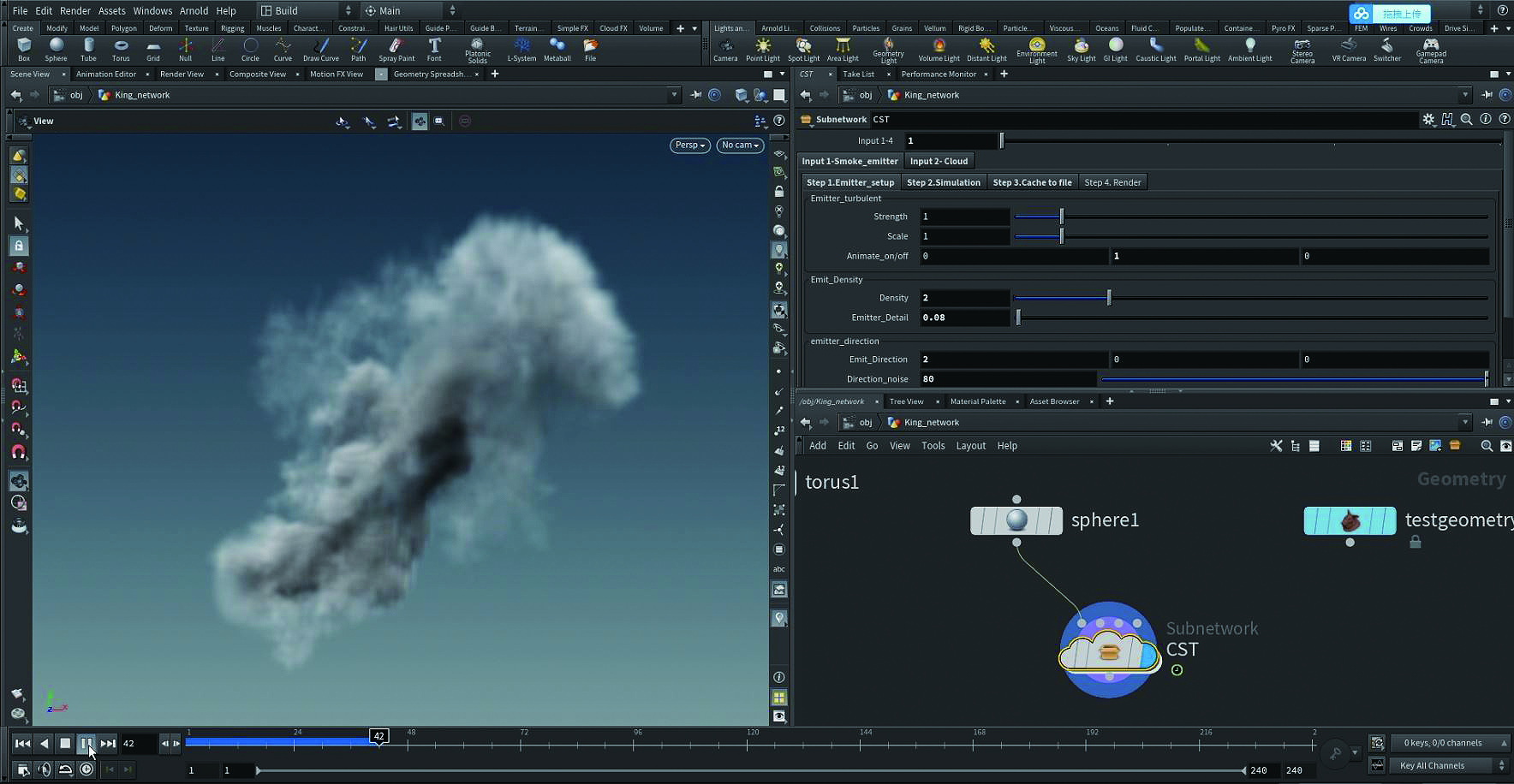The image size is (1514, 784).
Task: Click the sphere1 node icon
Action: (1016, 520)
